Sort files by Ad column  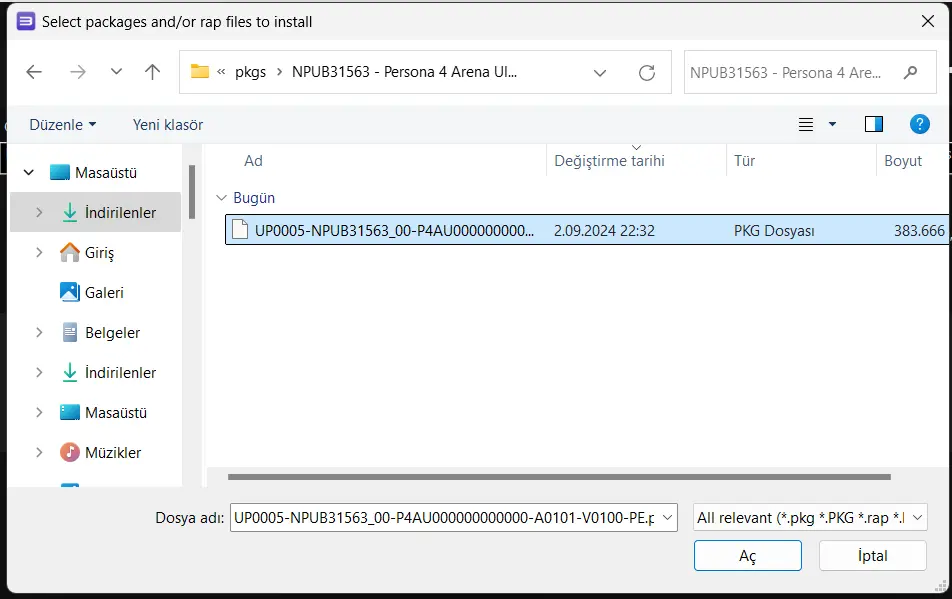253,161
